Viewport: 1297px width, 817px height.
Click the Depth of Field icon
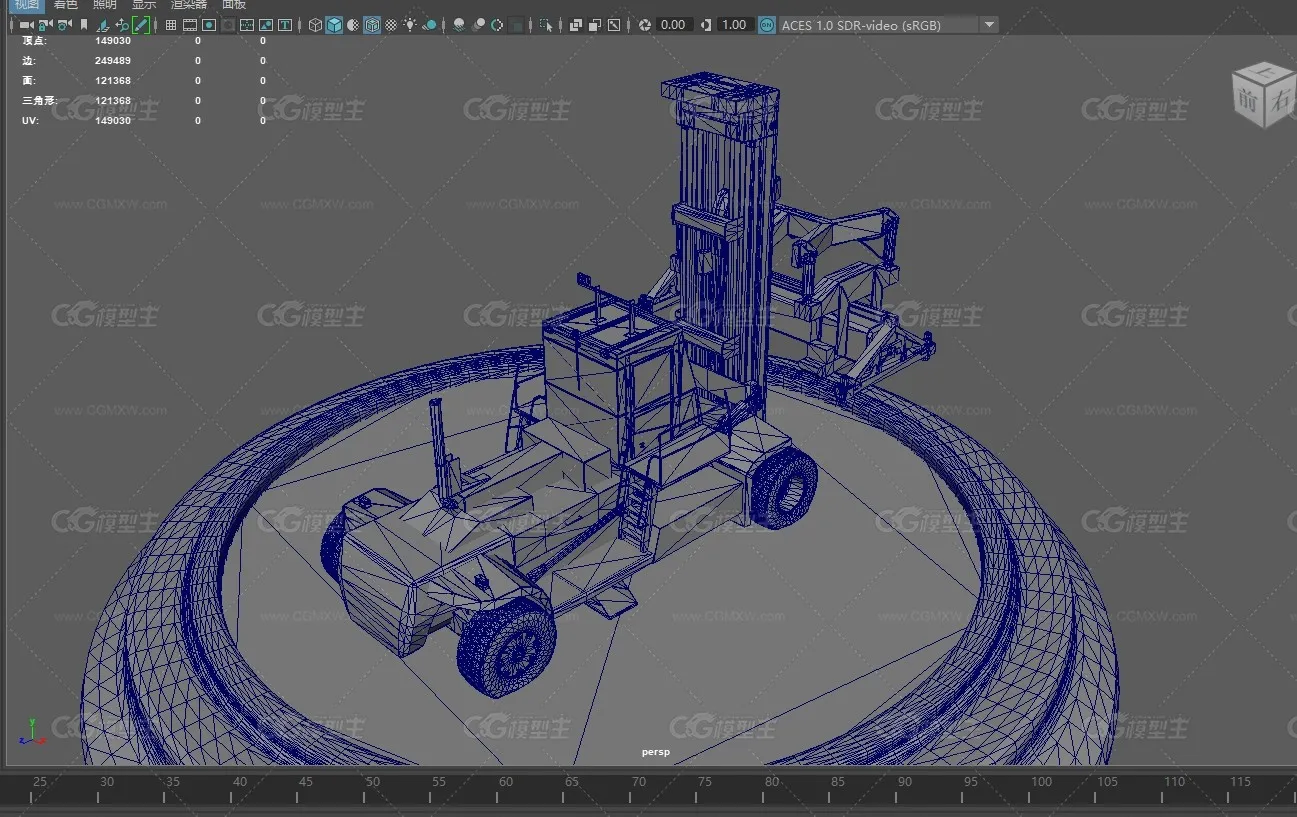(516, 25)
